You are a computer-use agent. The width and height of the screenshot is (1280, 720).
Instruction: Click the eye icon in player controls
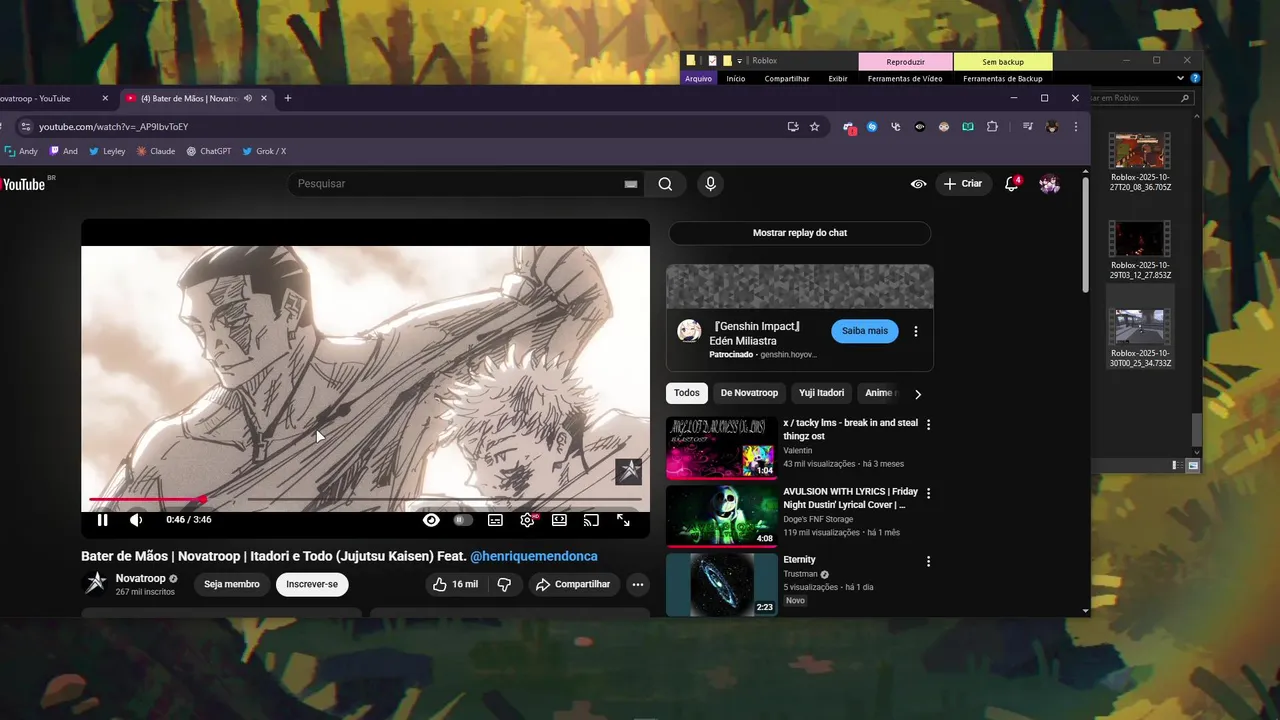[x=431, y=520]
